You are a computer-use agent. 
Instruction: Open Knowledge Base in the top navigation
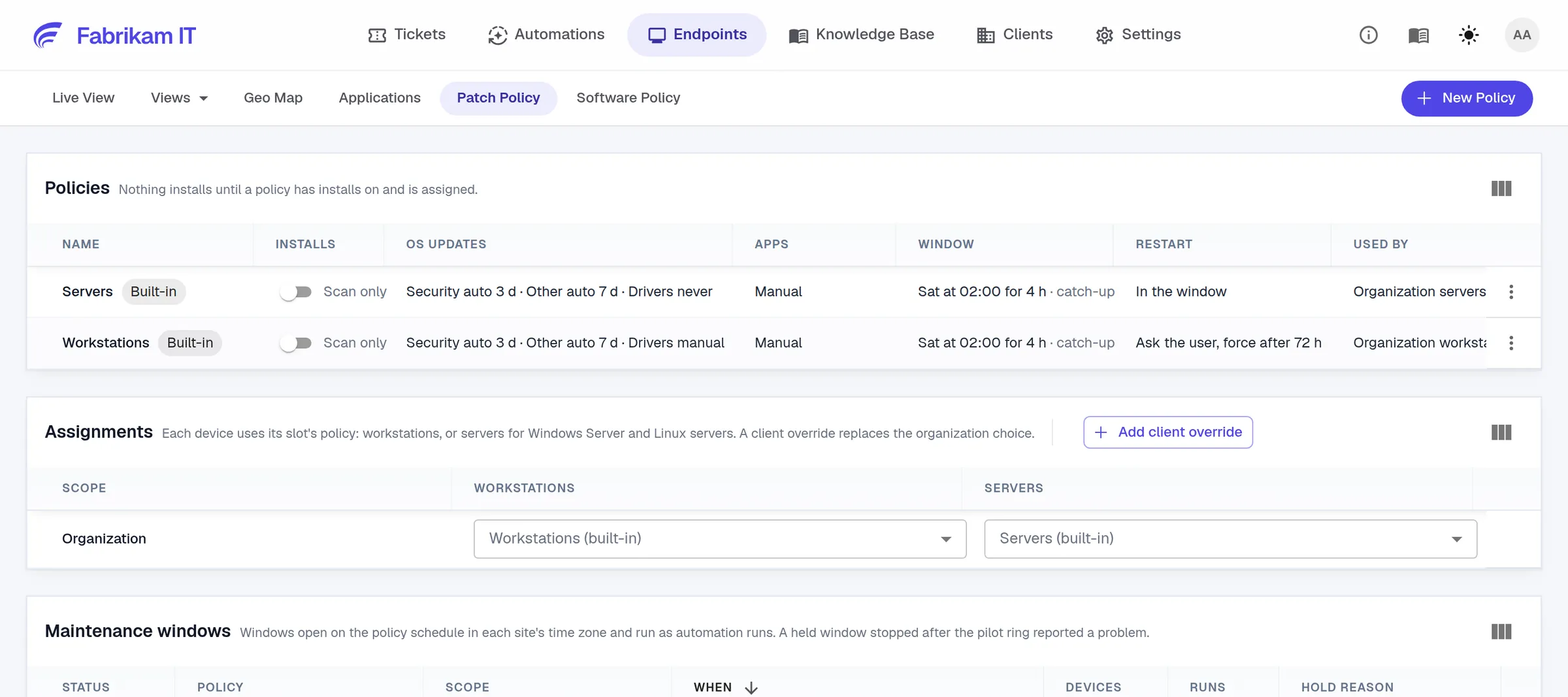[x=861, y=35]
